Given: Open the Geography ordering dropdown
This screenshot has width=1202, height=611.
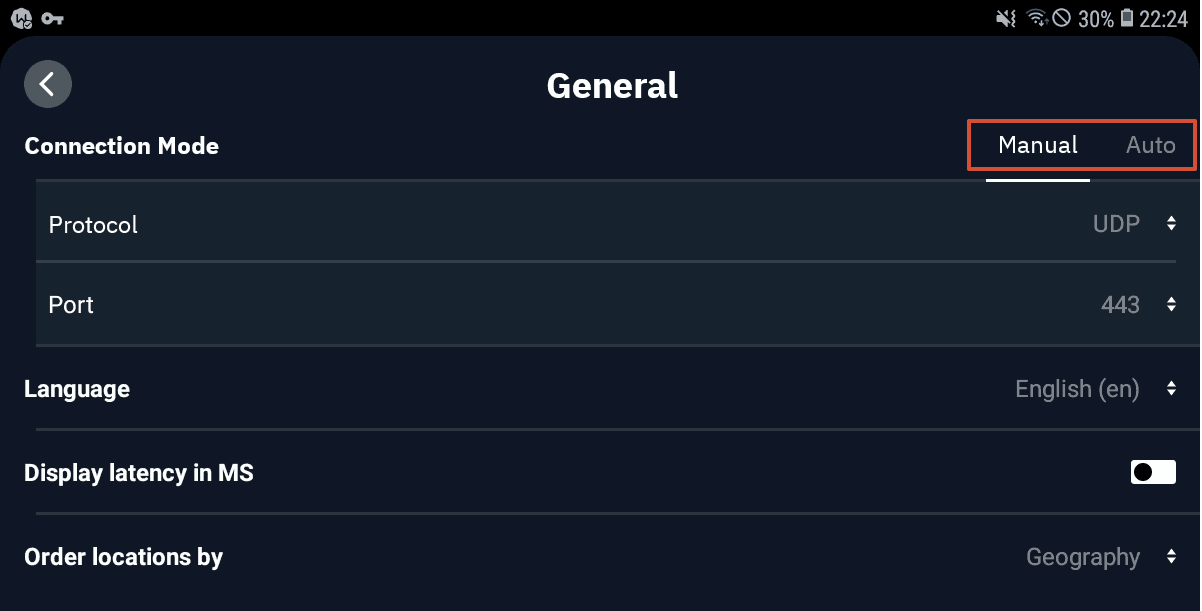Looking at the screenshot, I should pos(1083,557).
